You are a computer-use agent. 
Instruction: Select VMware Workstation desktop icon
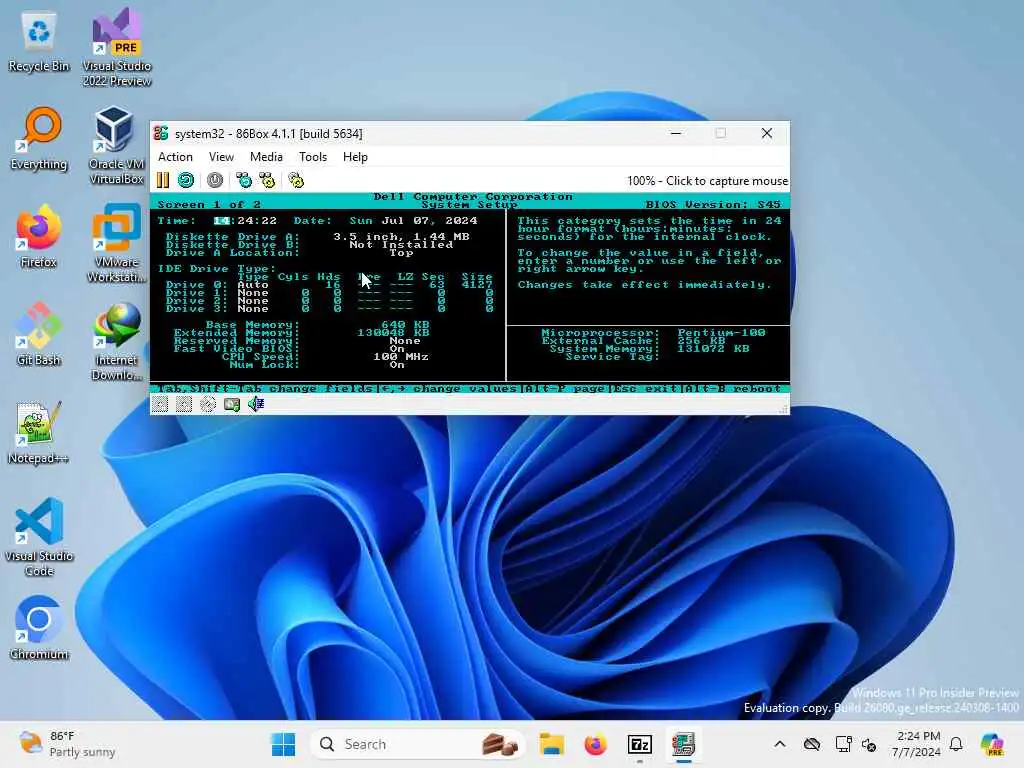(117, 243)
